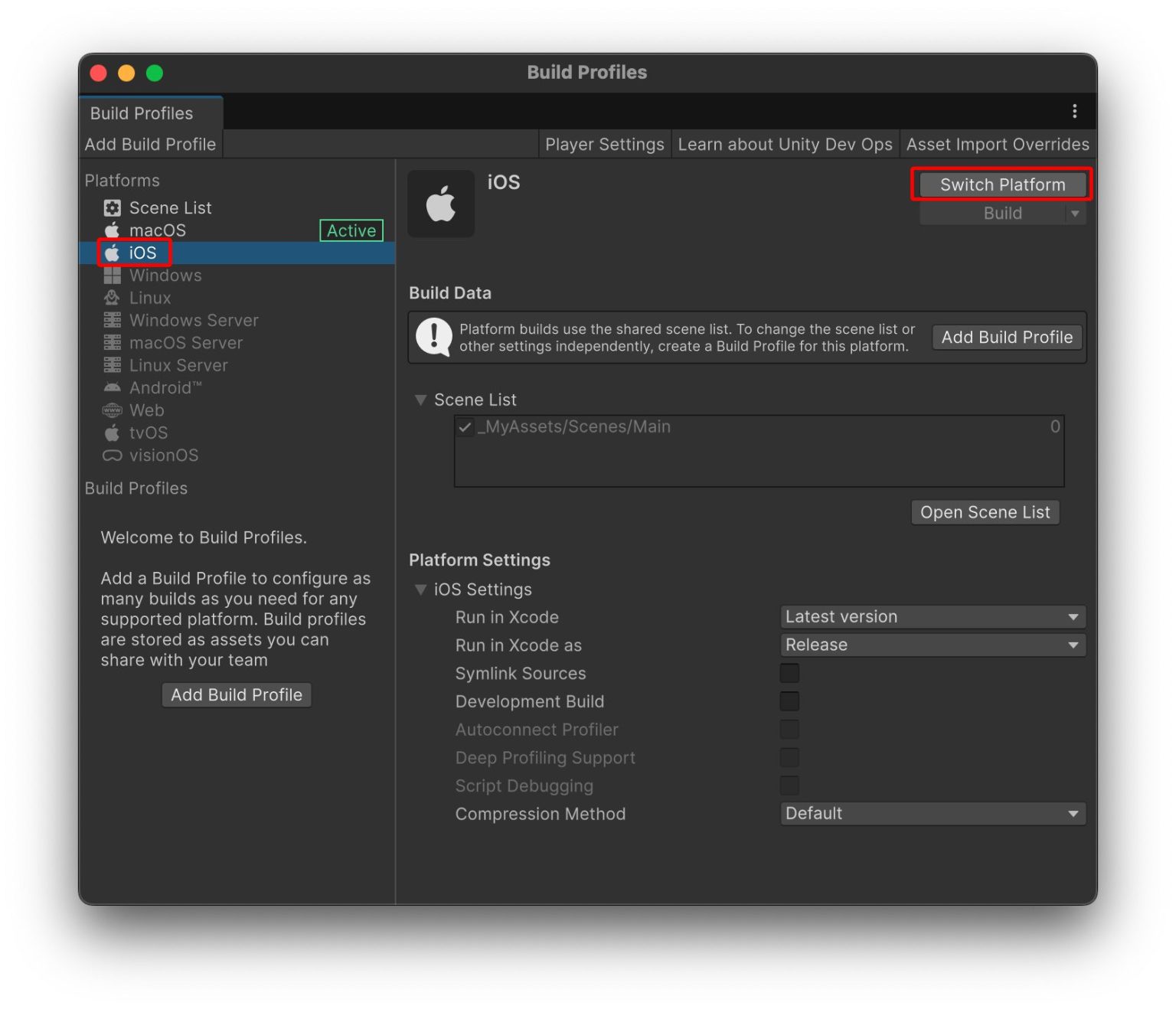Switch to the Build Profiles tab
Image resolution: width=1176 pixels, height=1009 pixels.
pos(142,113)
